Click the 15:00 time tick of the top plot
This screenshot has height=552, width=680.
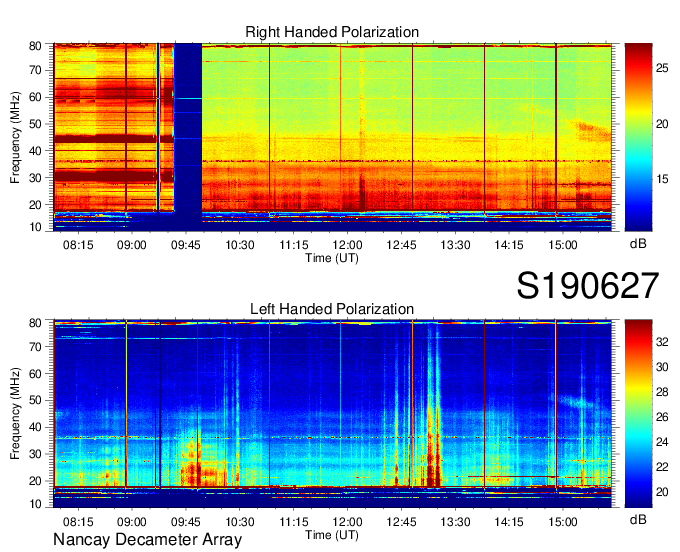[563, 245]
